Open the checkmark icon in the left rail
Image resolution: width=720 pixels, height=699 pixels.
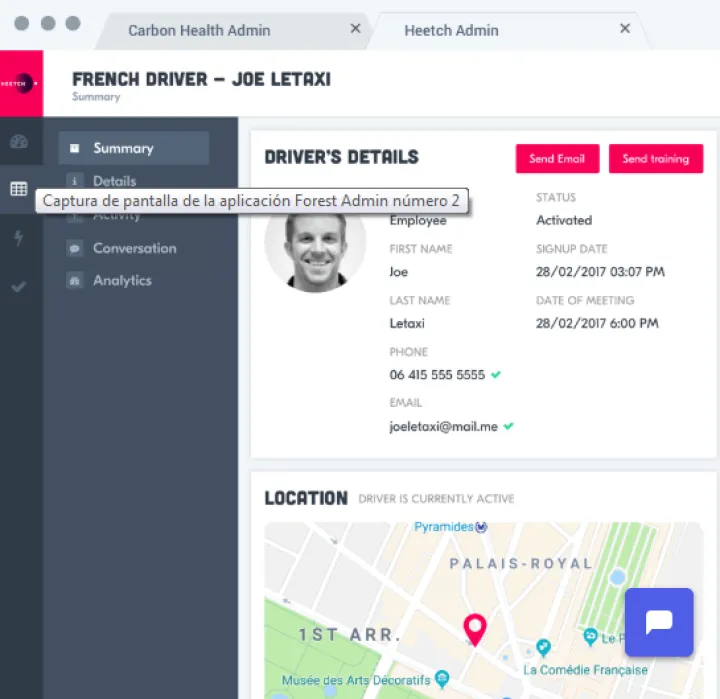19,287
